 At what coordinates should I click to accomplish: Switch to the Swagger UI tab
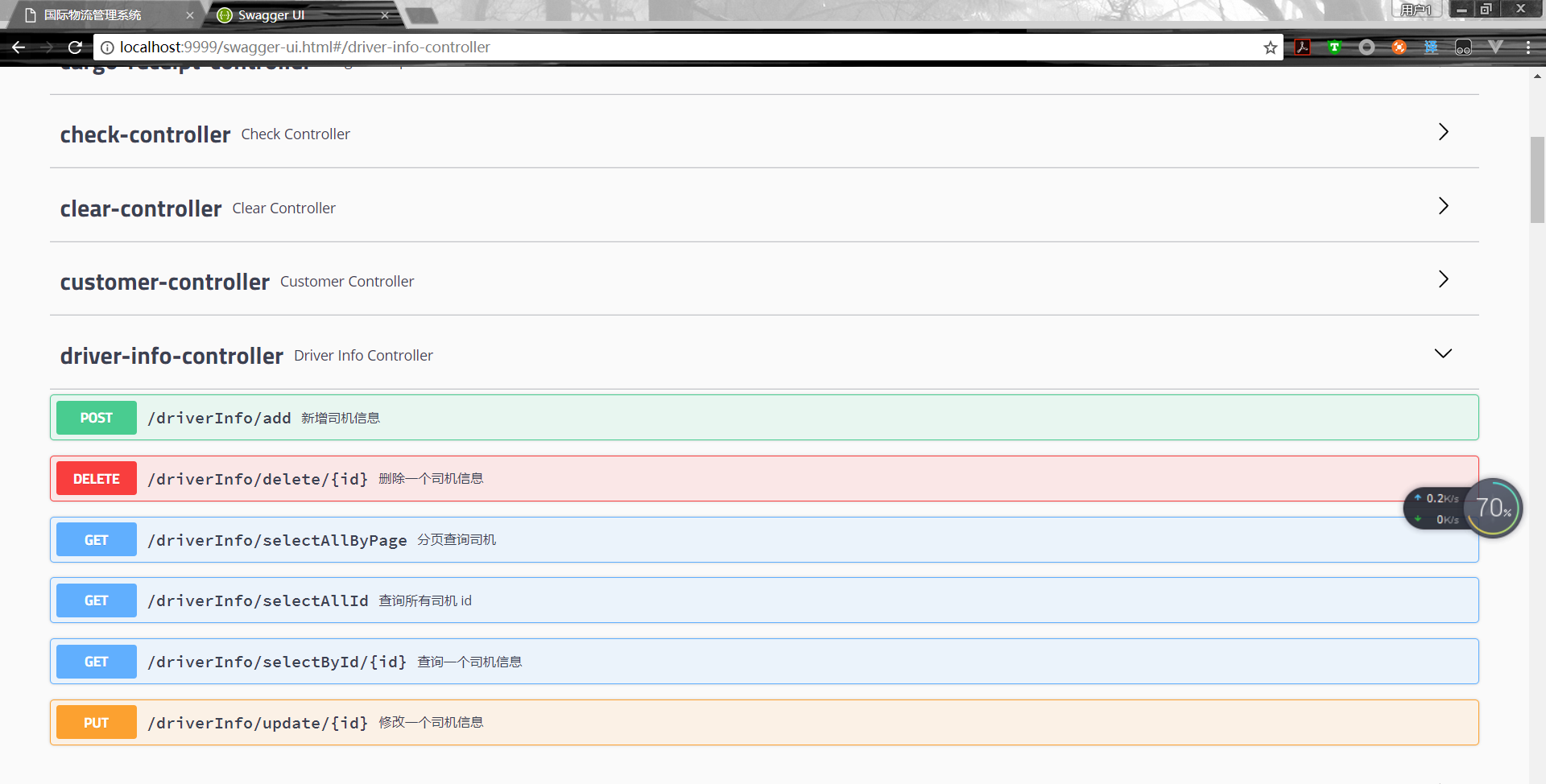(302, 15)
